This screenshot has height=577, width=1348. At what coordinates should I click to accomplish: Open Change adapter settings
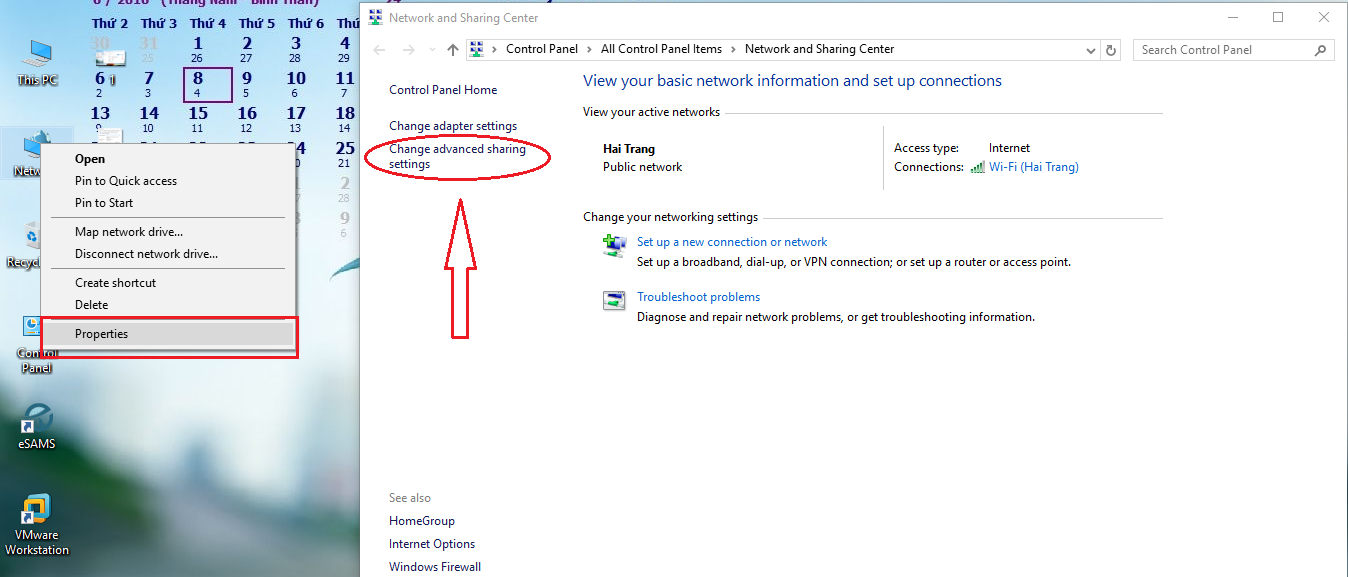click(453, 126)
